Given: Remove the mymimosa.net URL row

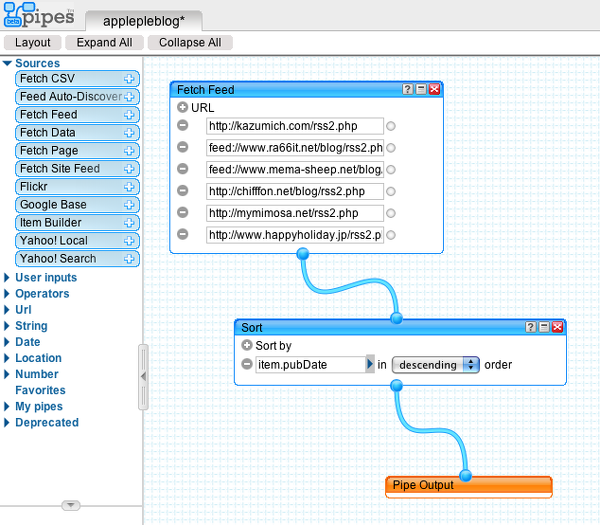Looking at the screenshot, I should pos(183,212).
